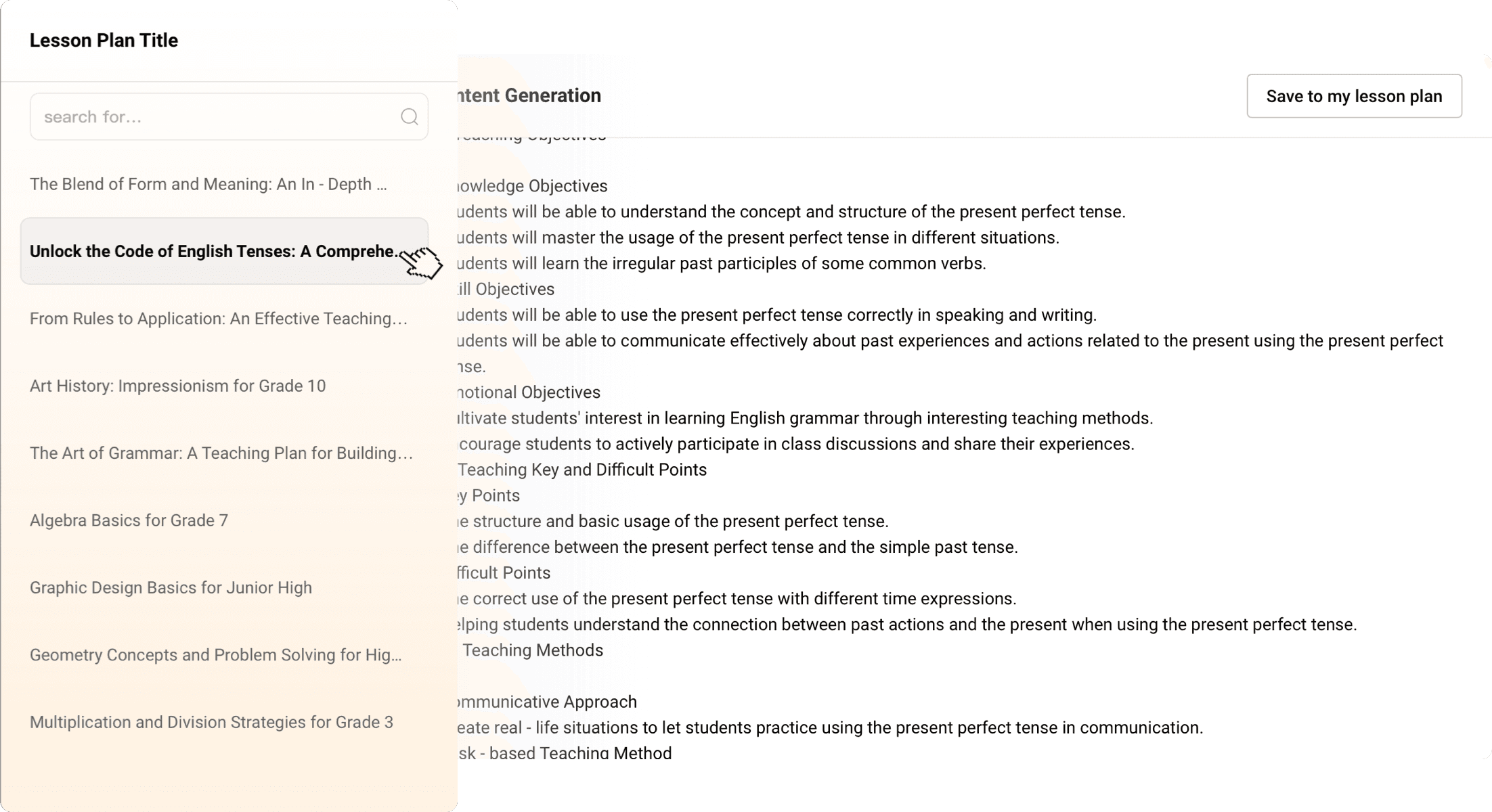Save to my lesson plan
The height and width of the screenshot is (812, 1492).
tap(1354, 96)
